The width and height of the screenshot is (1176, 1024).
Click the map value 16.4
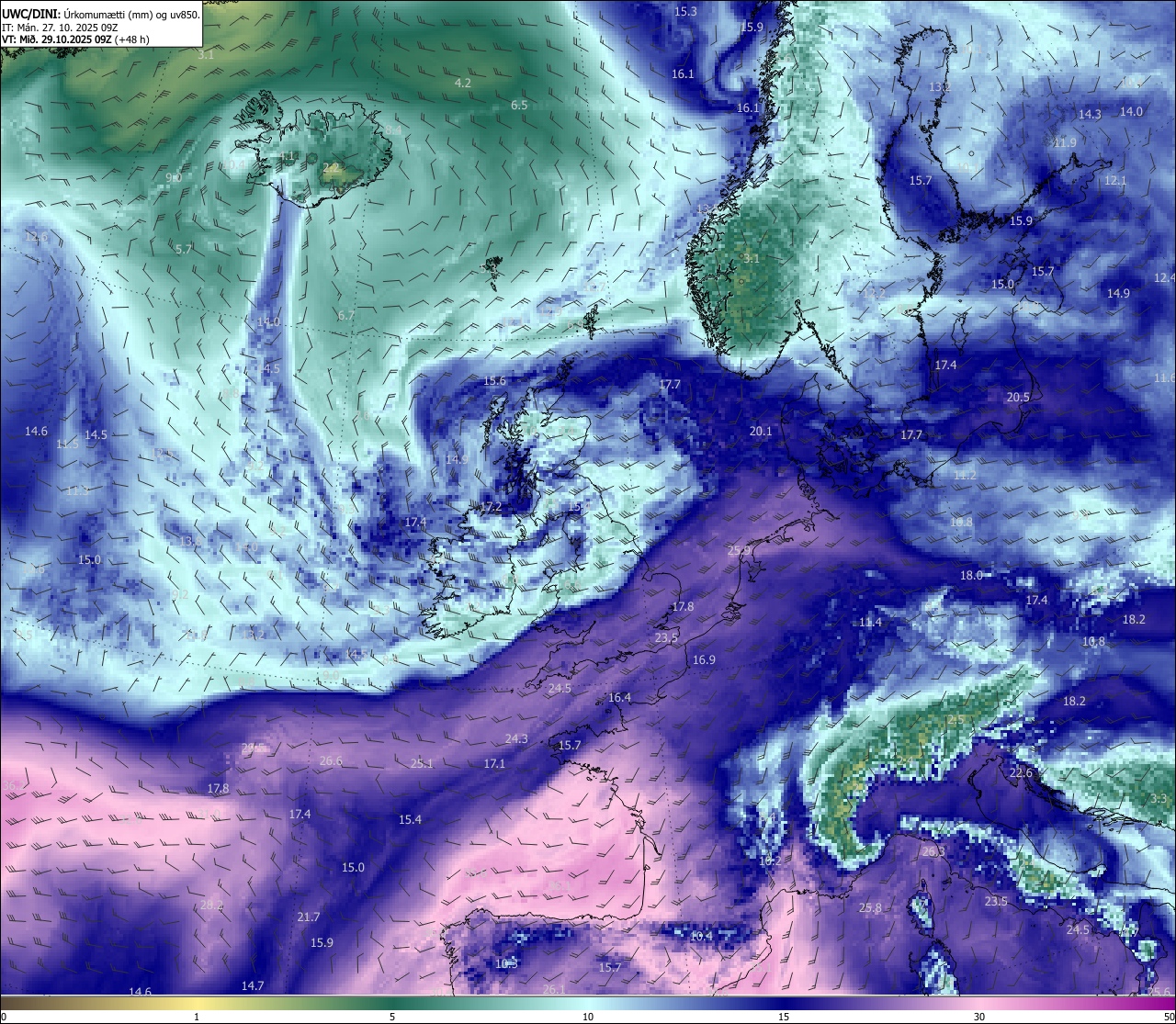[x=619, y=698]
